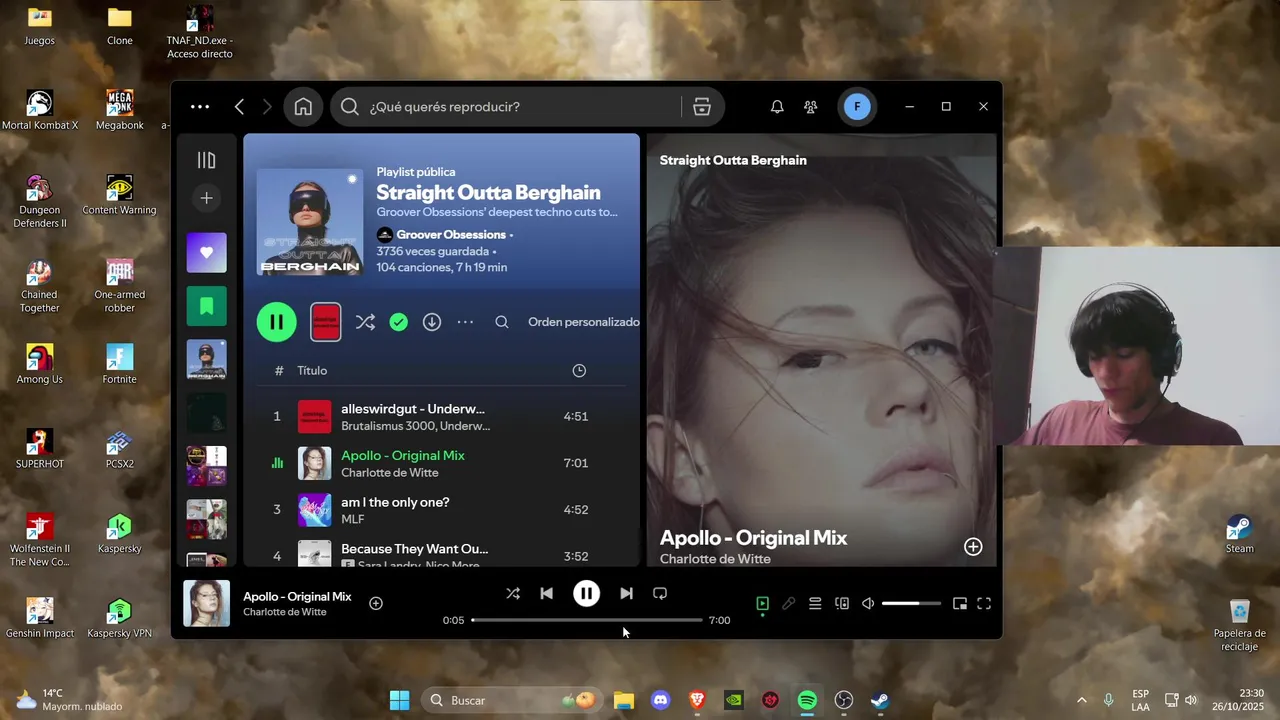Image resolution: width=1280 pixels, height=720 pixels.
Task: Open OBS Studio from the taskbar
Action: click(844, 700)
